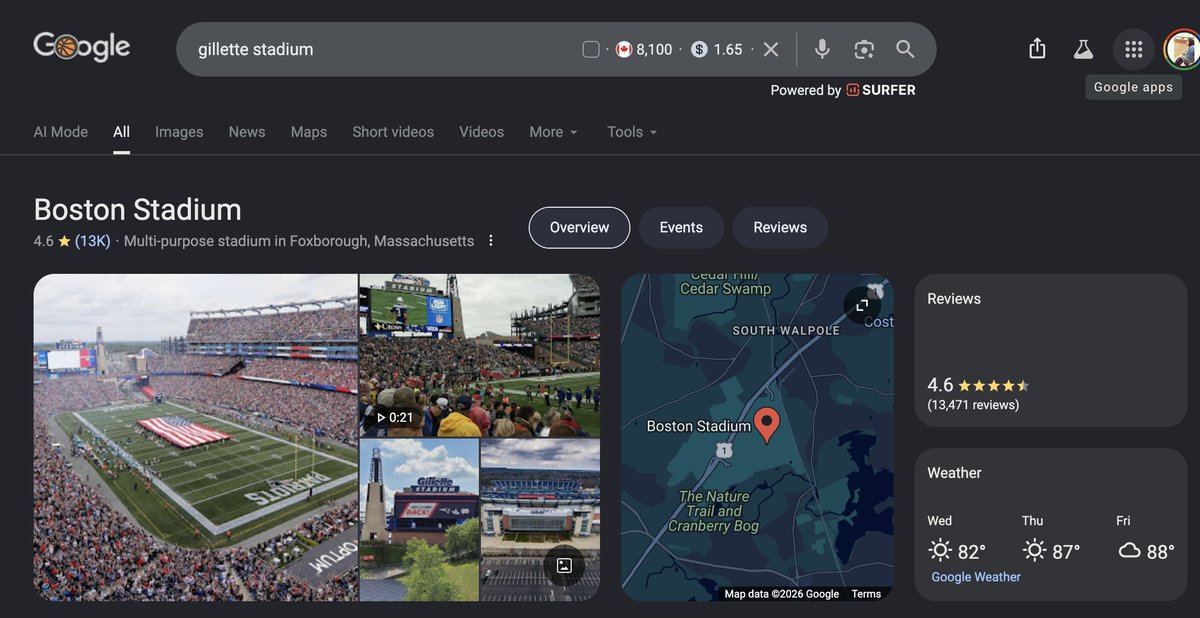The image size is (1200, 618).
Task: Open the Videos tab
Action: pos(482,132)
